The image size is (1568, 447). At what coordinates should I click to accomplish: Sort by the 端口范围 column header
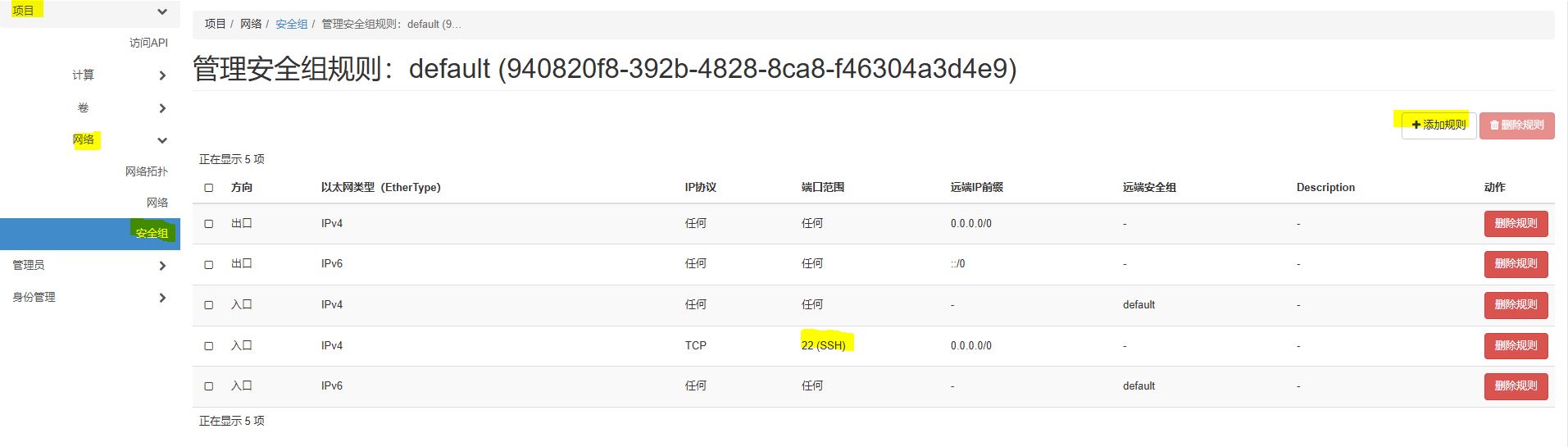click(x=823, y=188)
